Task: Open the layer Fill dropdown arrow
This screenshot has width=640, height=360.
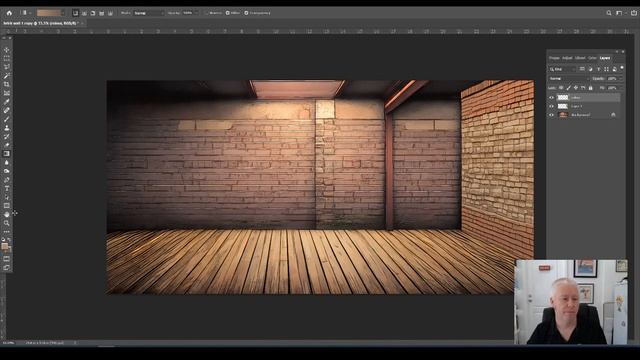Action: tap(621, 88)
